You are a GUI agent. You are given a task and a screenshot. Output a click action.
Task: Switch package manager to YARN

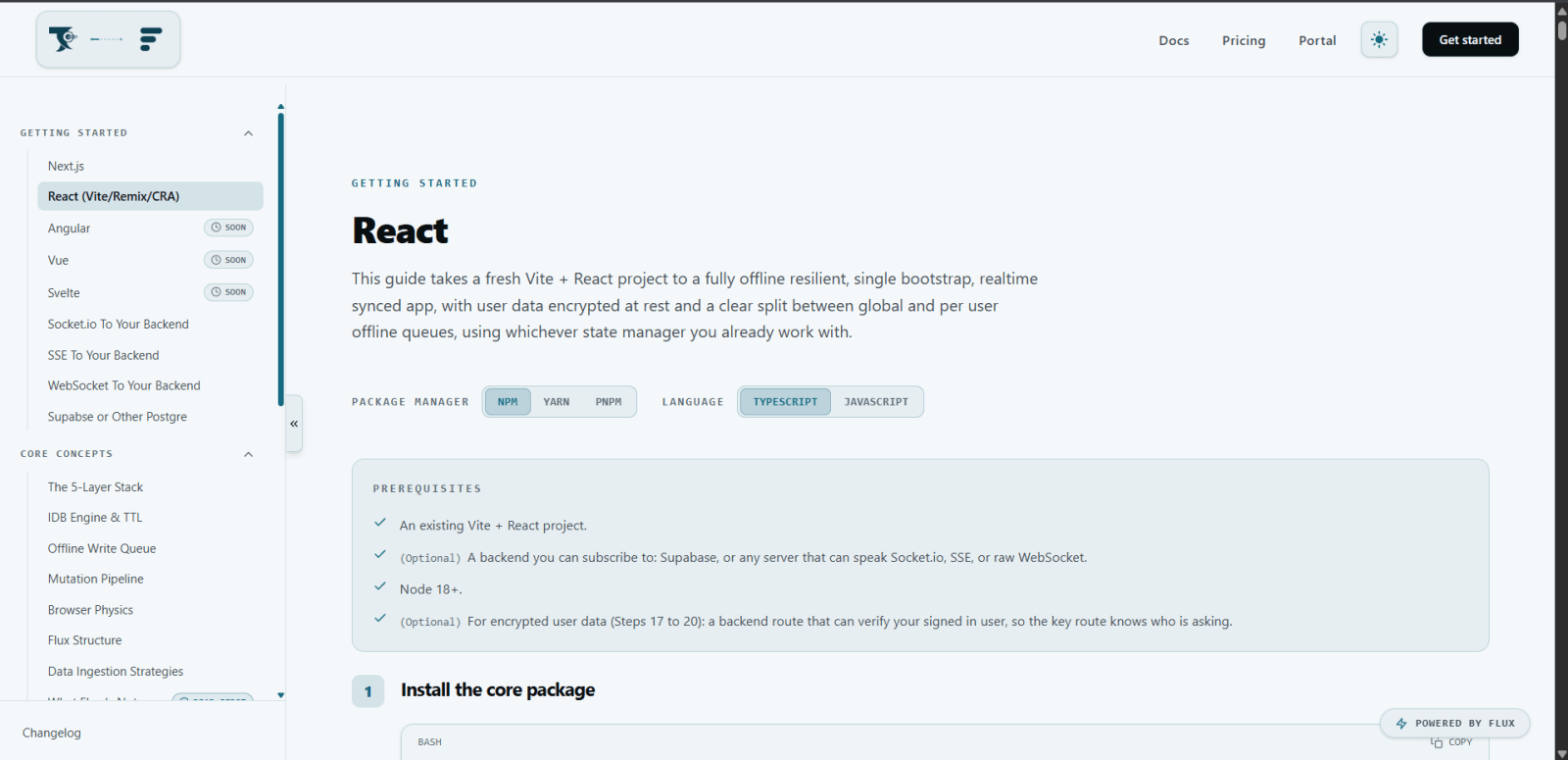click(557, 402)
